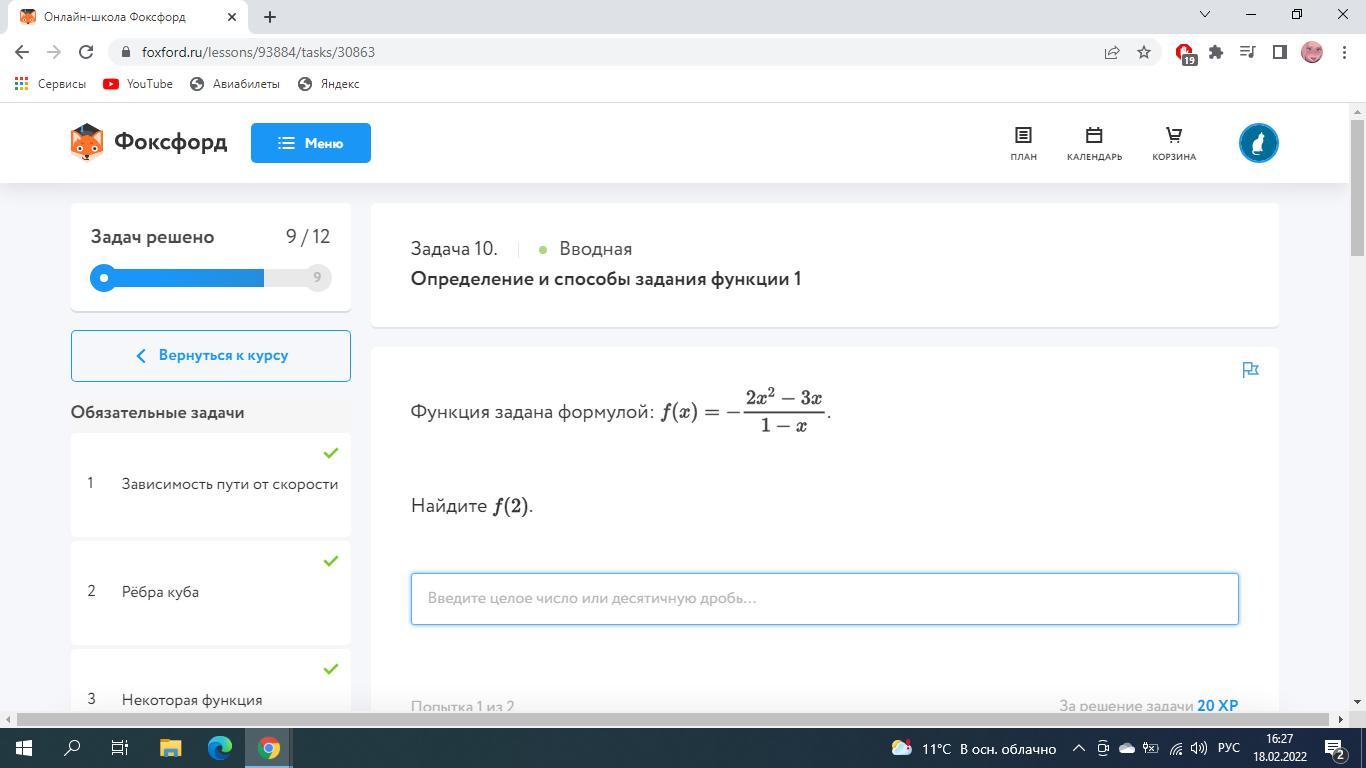
Task: Open a new browser tab
Action: click(270, 17)
